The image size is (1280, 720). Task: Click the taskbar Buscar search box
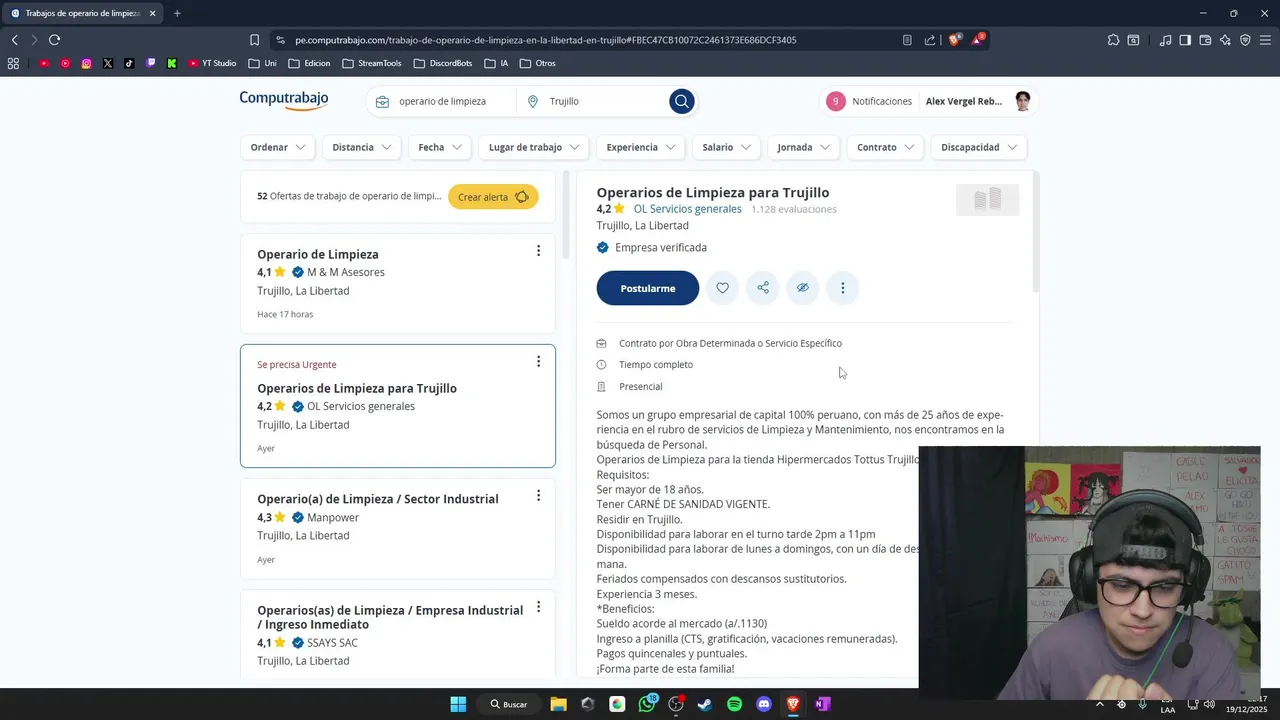click(508, 704)
